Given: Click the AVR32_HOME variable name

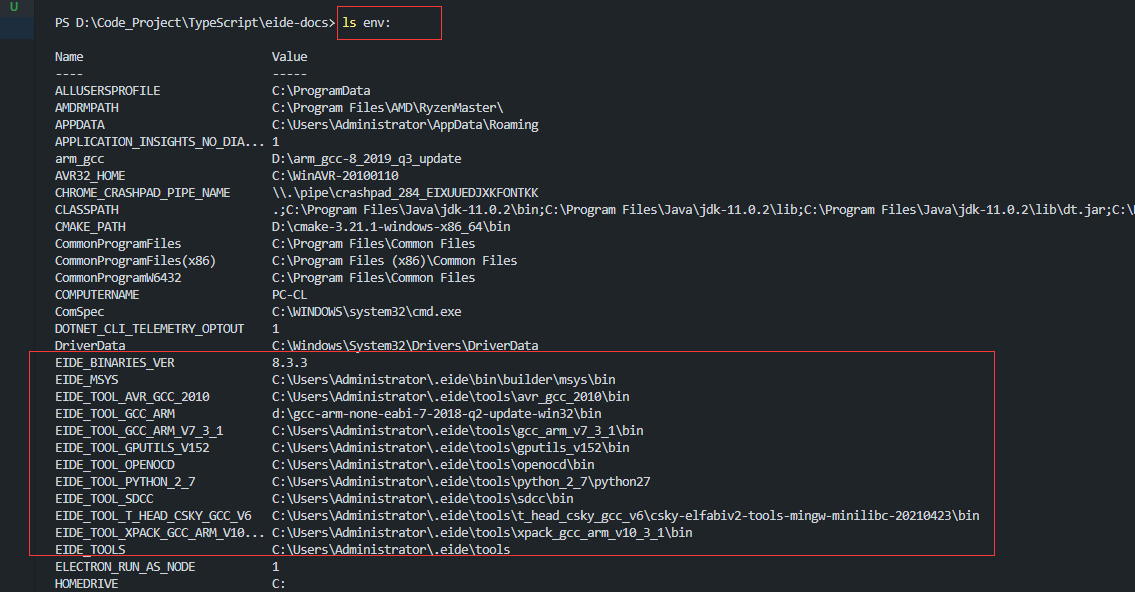Looking at the screenshot, I should pos(90,175).
